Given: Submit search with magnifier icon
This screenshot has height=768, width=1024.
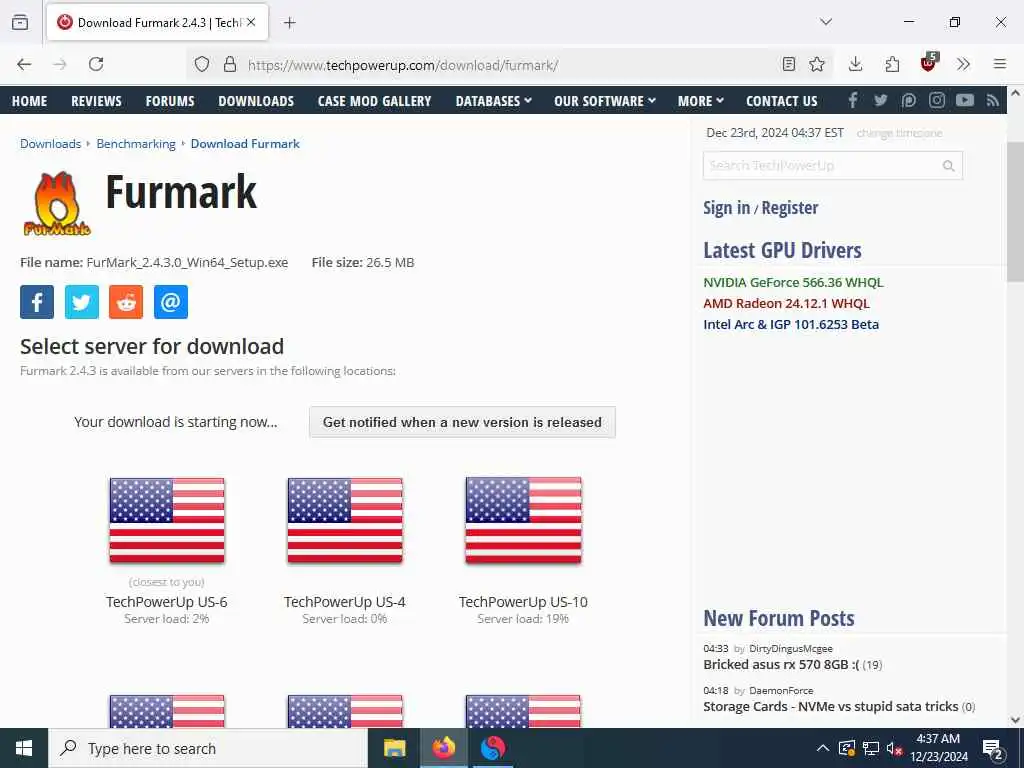Looking at the screenshot, I should [x=948, y=166].
